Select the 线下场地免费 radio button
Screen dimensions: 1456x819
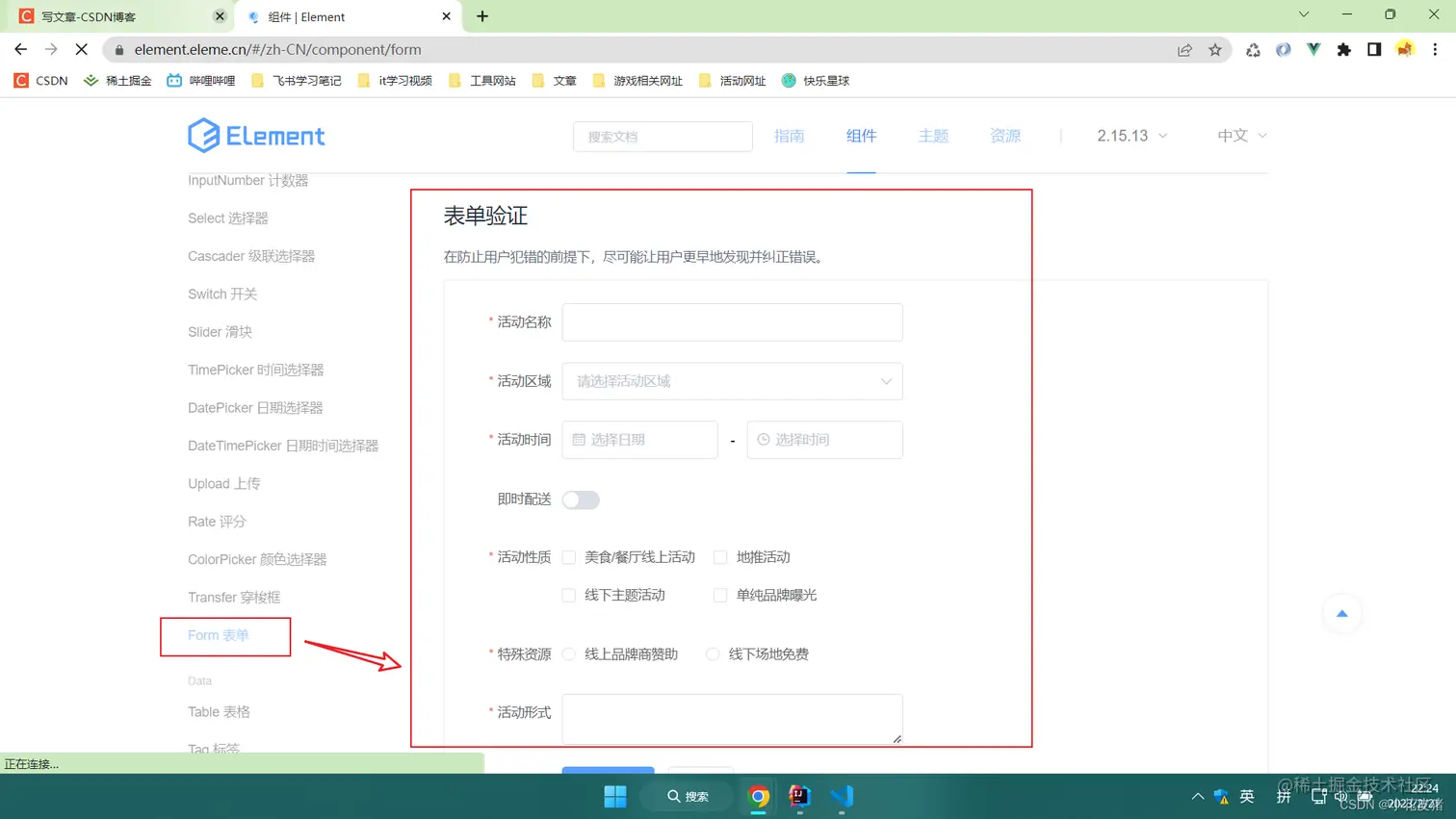click(712, 653)
